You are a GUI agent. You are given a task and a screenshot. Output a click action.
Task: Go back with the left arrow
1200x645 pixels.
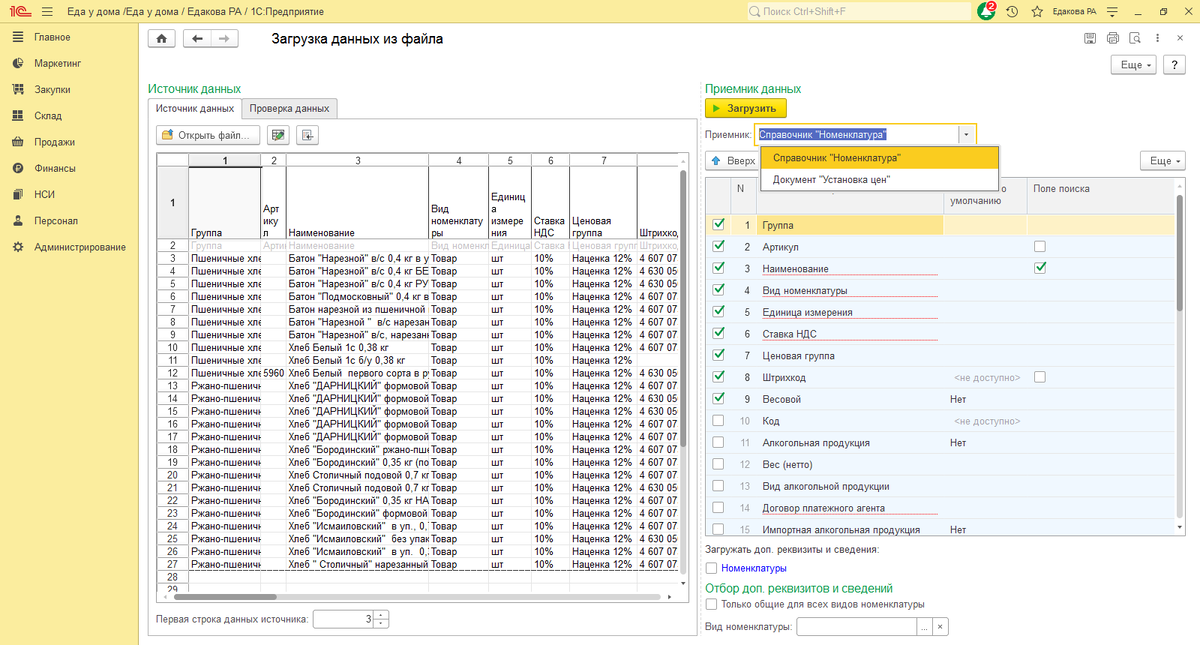197,38
